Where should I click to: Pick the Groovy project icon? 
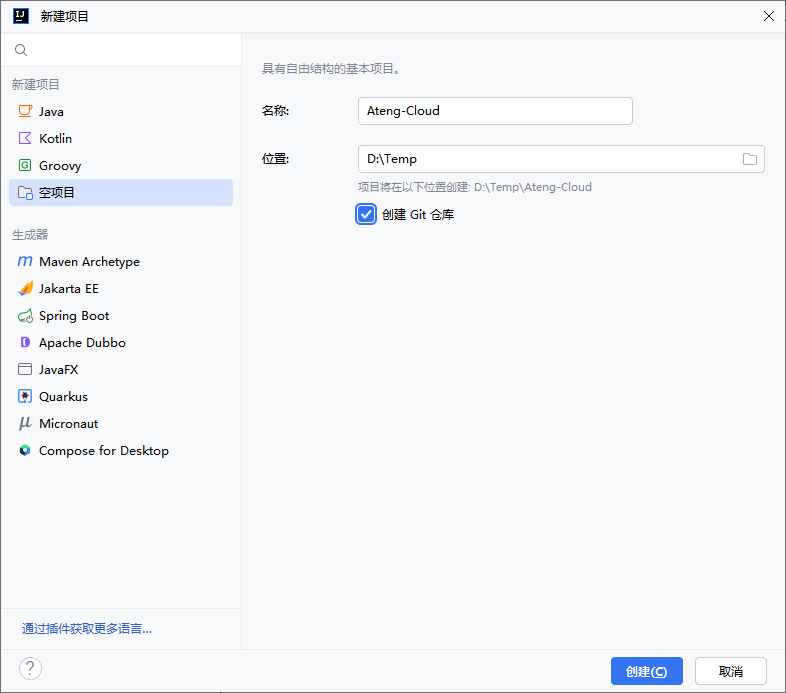click(x=25, y=166)
